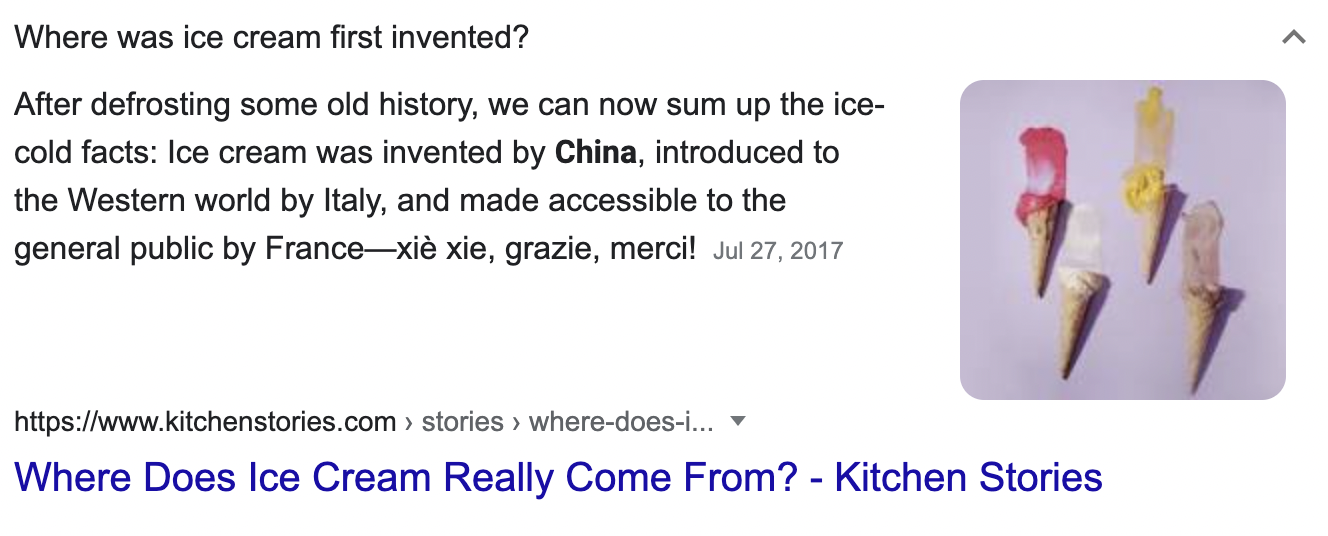The image size is (1328, 536).
Task: Open the dropdown arrow beside the kitchenstories URL
Action: [738, 421]
